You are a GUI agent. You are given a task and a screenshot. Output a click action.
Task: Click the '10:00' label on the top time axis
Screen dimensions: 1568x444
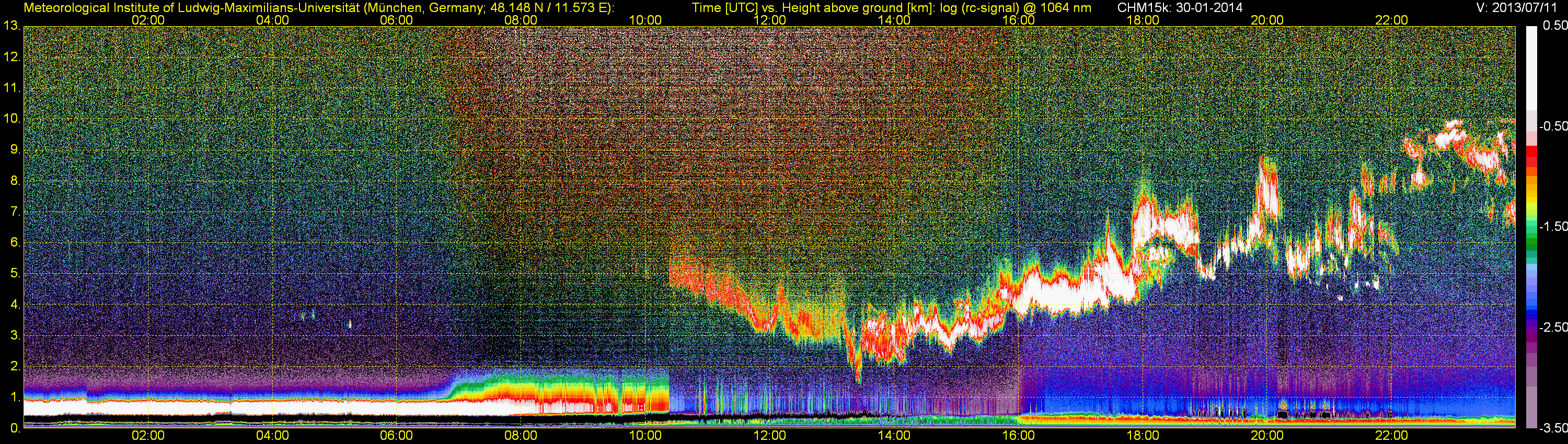(x=645, y=20)
